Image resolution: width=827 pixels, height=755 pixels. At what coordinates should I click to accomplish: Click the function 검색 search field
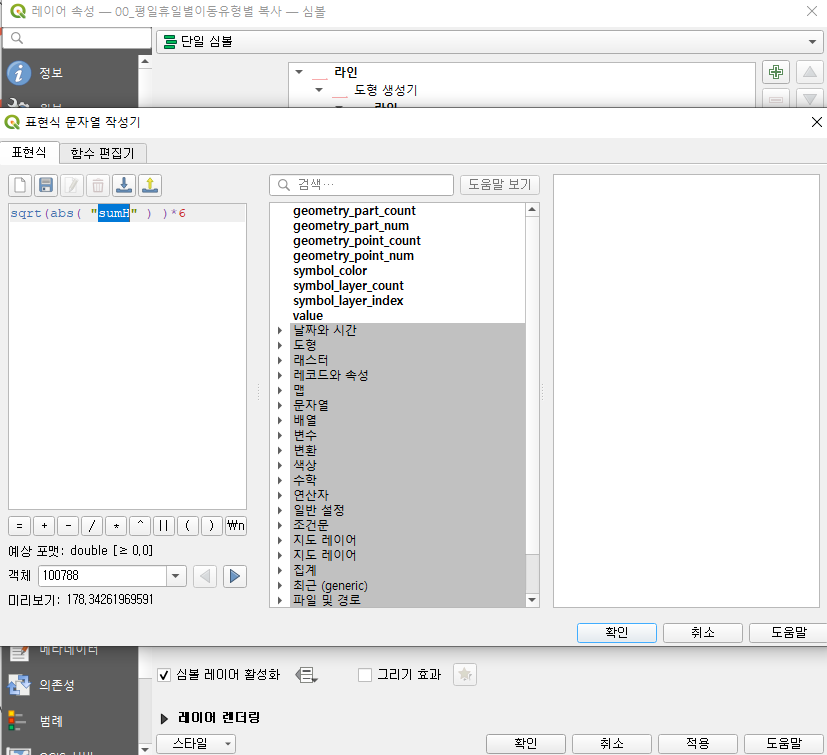click(x=361, y=185)
